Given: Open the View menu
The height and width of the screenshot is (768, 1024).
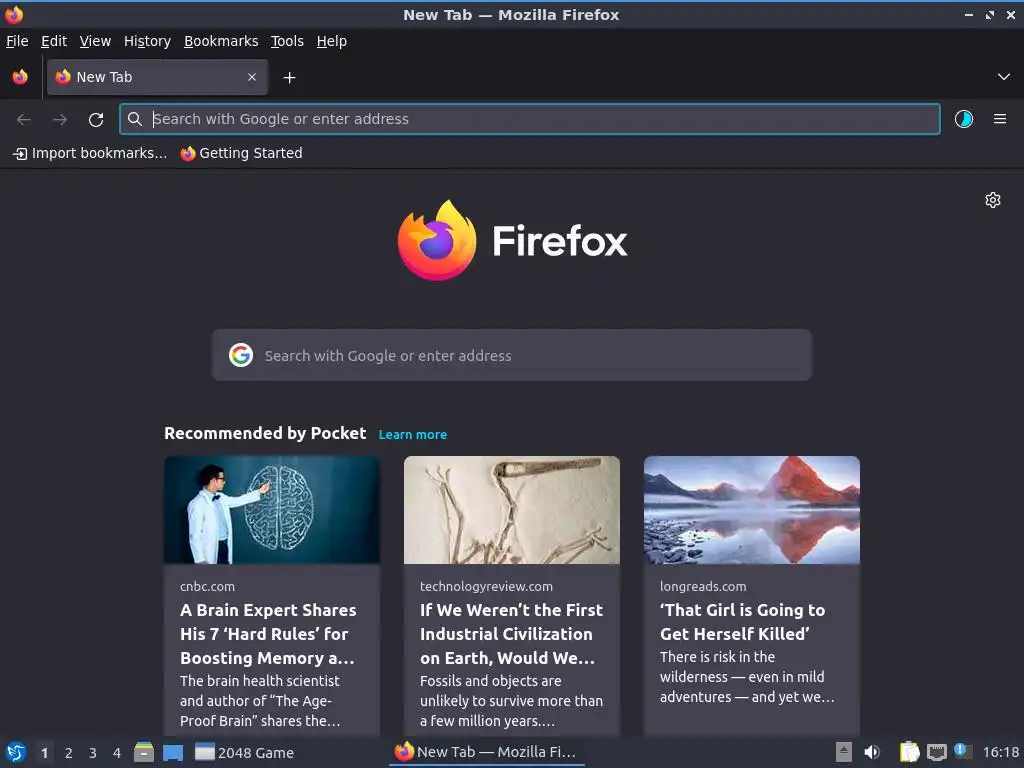Looking at the screenshot, I should pos(95,41).
